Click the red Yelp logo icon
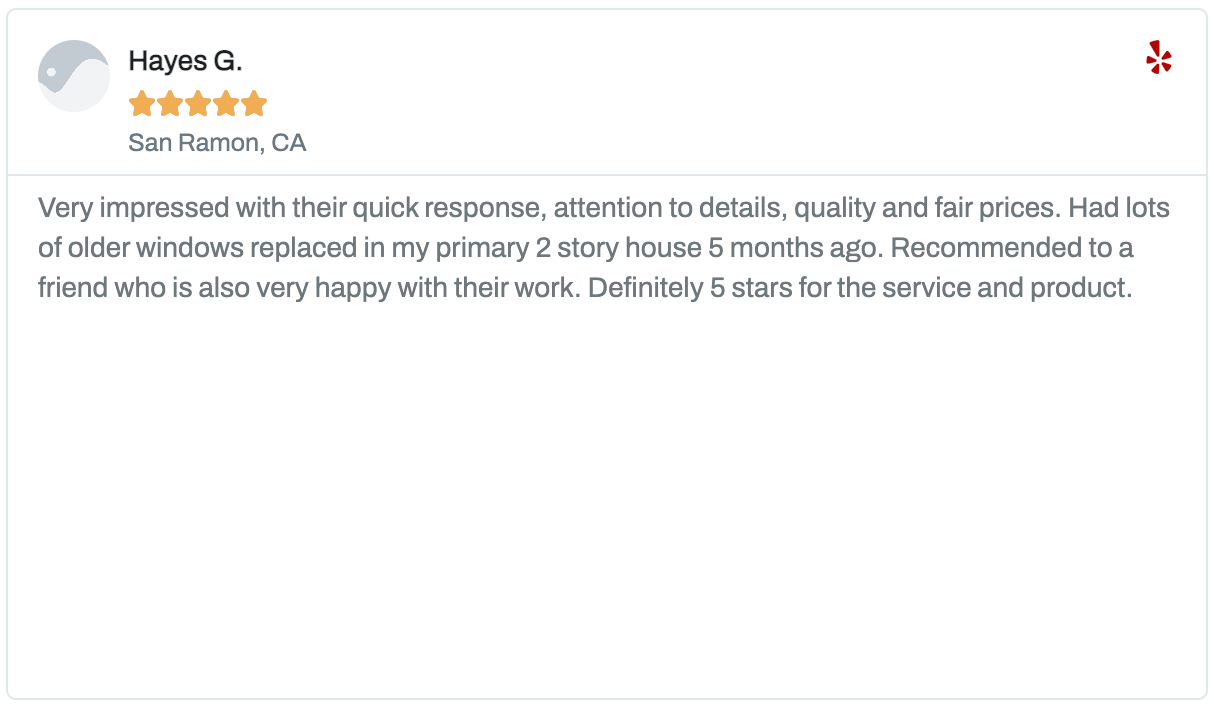The width and height of the screenshot is (1214, 708). click(x=1158, y=58)
